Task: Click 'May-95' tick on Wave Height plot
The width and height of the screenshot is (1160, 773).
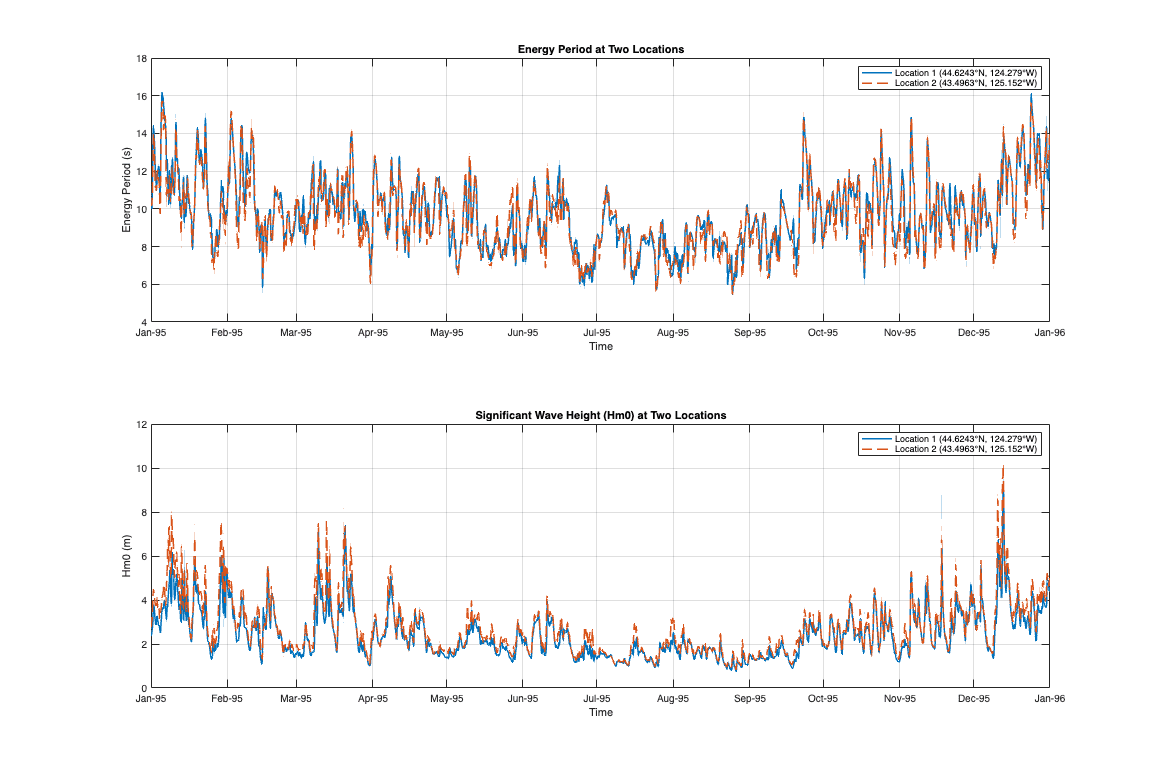Action: tap(447, 699)
